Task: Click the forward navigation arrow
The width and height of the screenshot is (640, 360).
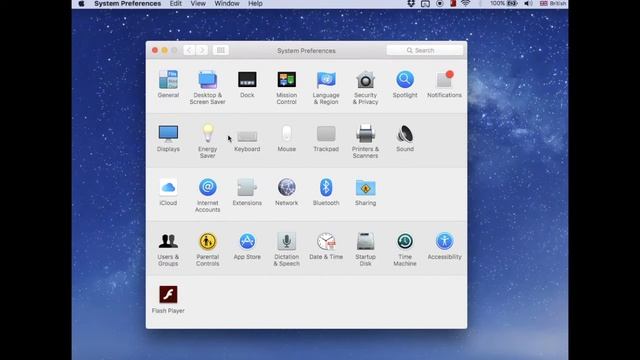Action: (202, 50)
